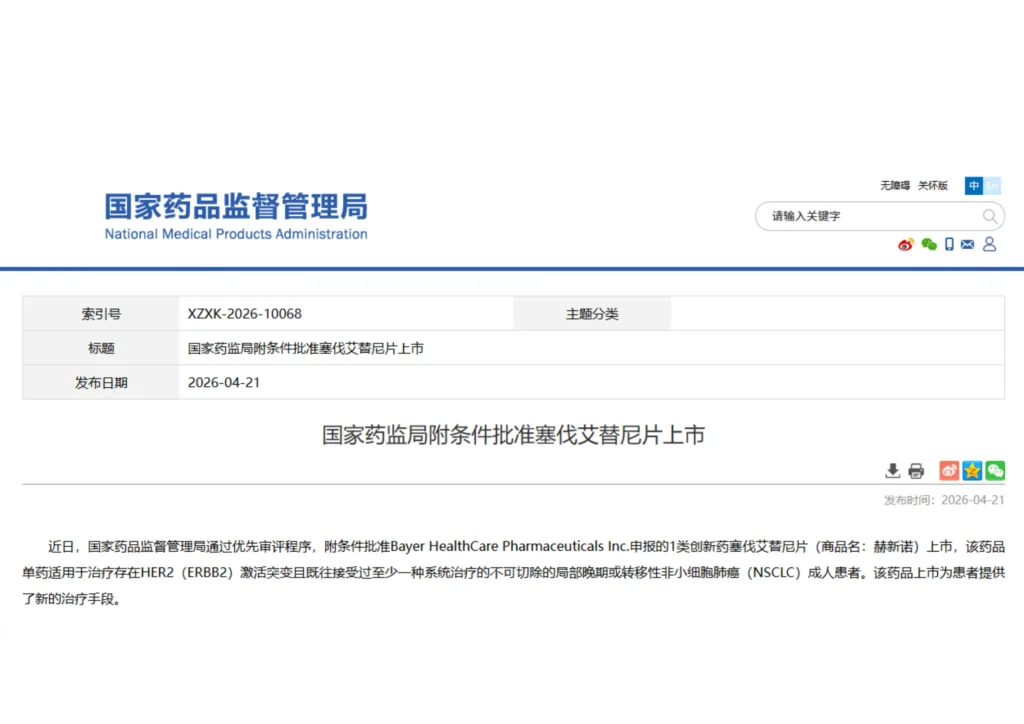Screen dimensions: 1024x724
Task: Switch language to English (En)
Action: coord(992,185)
